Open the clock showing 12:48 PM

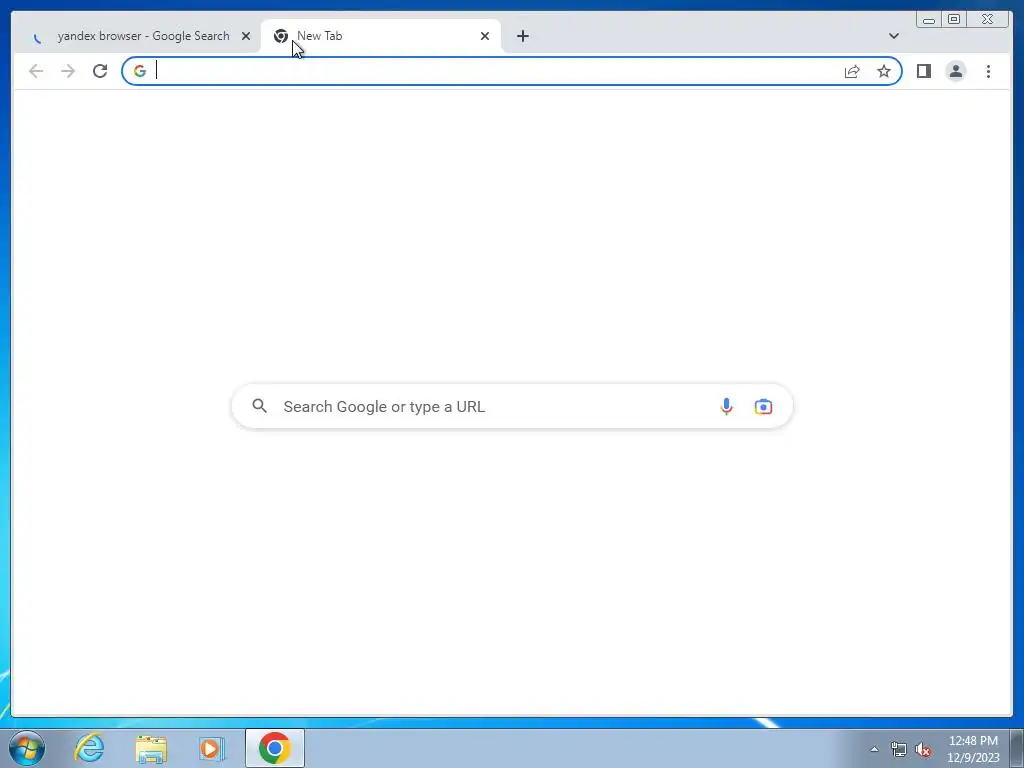(973, 748)
